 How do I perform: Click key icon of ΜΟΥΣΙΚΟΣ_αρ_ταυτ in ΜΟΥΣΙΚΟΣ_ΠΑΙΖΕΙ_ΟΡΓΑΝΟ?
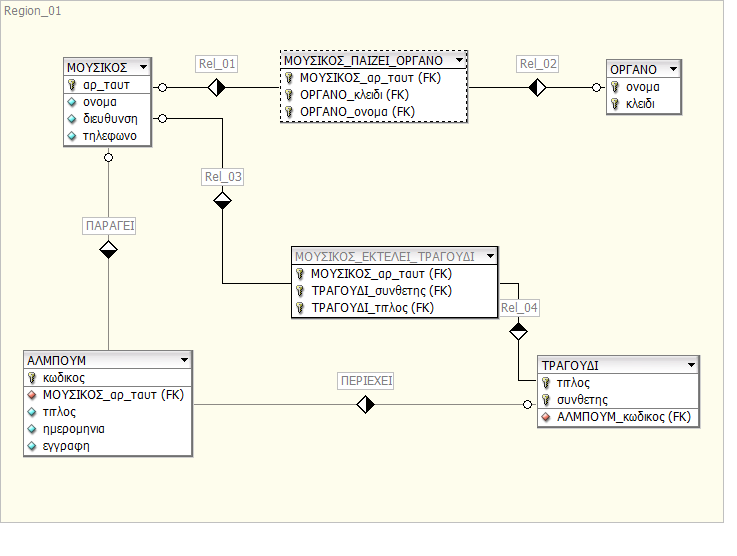[x=289, y=78]
